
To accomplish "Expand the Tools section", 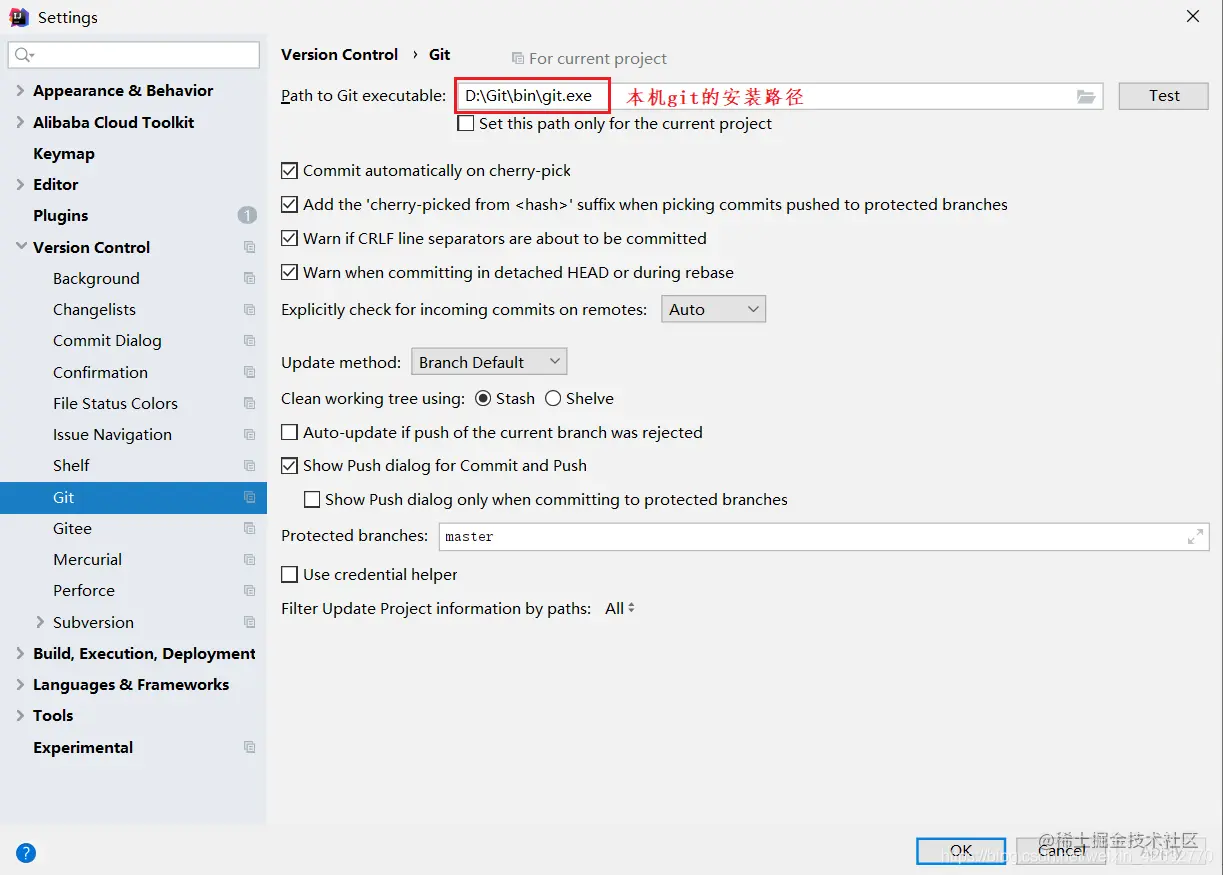I will 20,715.
